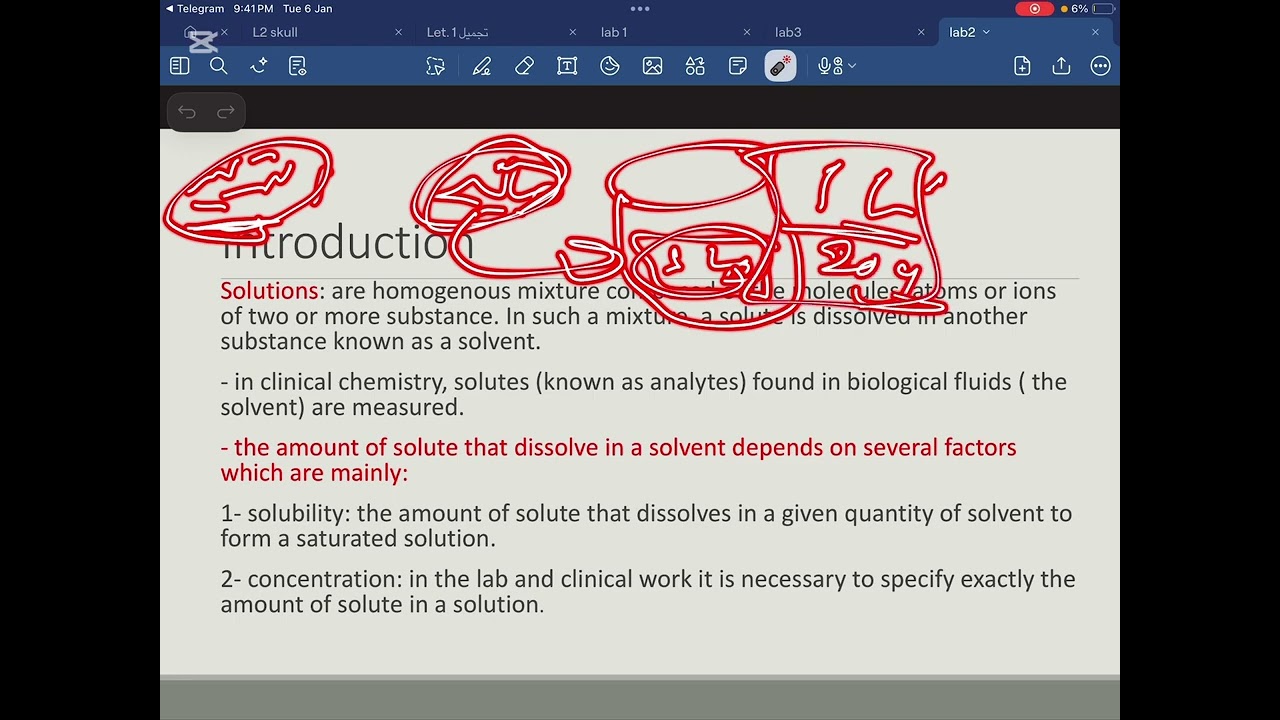Switch to the lab3 tab

[x=788, y=32]
